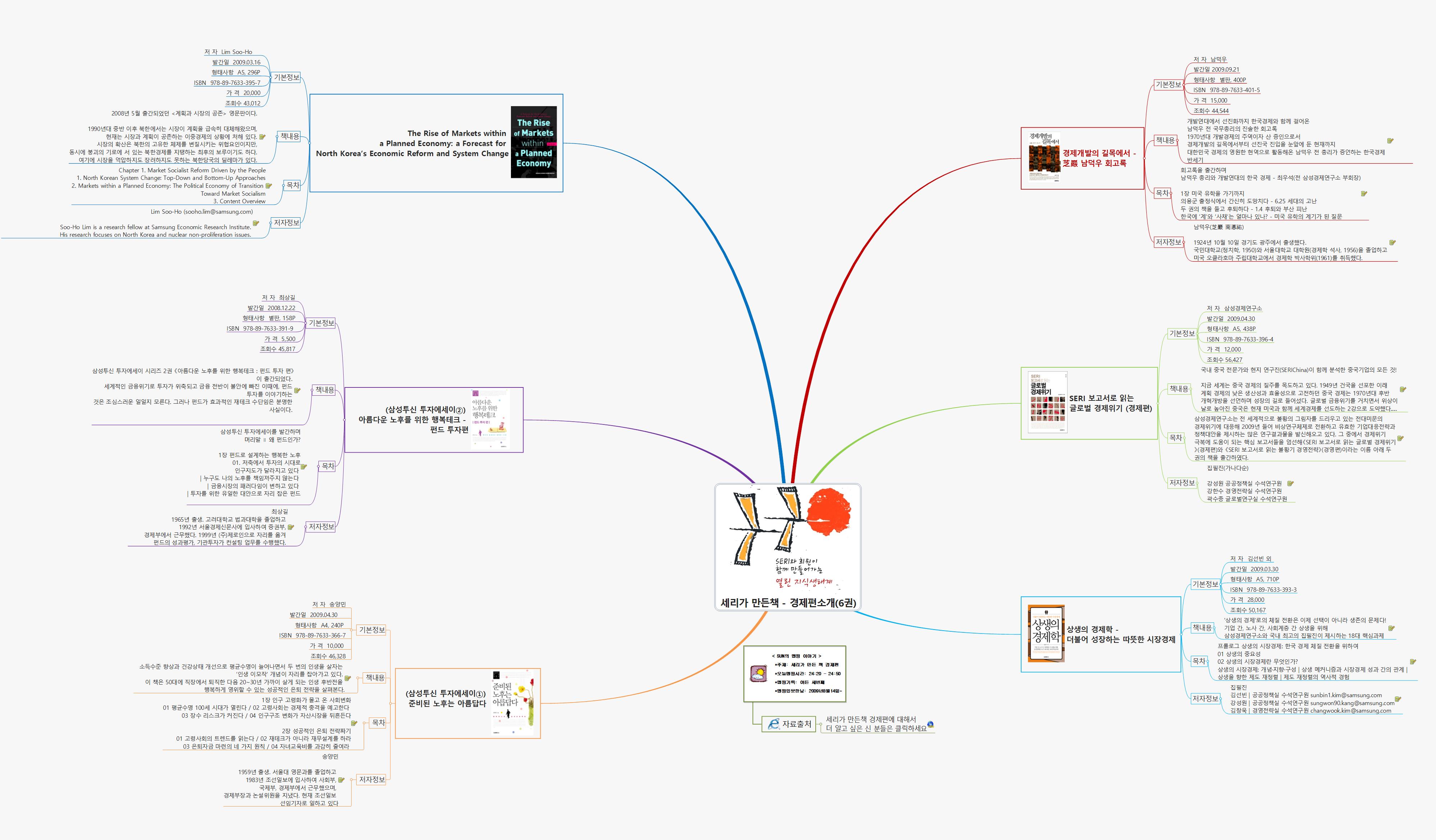The height and width of the screenshot is (840, 1436).
Task: Open note icon beside 김선빈 sunbin1.kim email line
Action: click(1398, 699)
